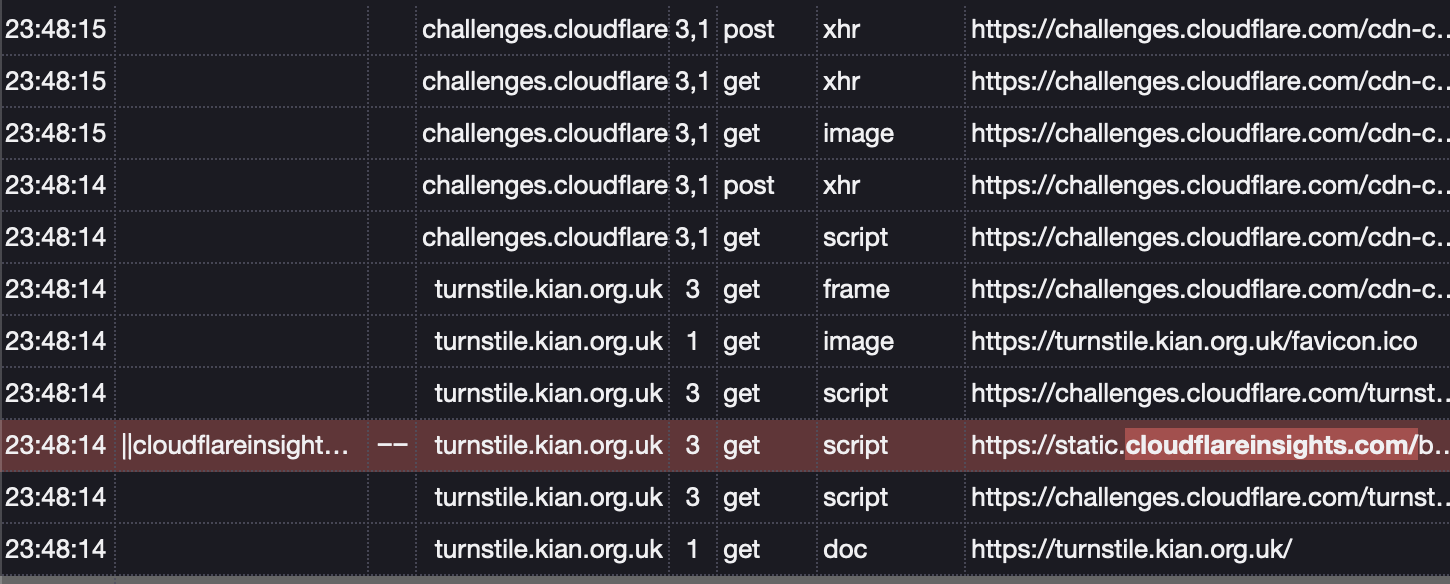Click the 3,1 counter on the script row
The image size is (1450, 584).
click(x=692, y=237)
